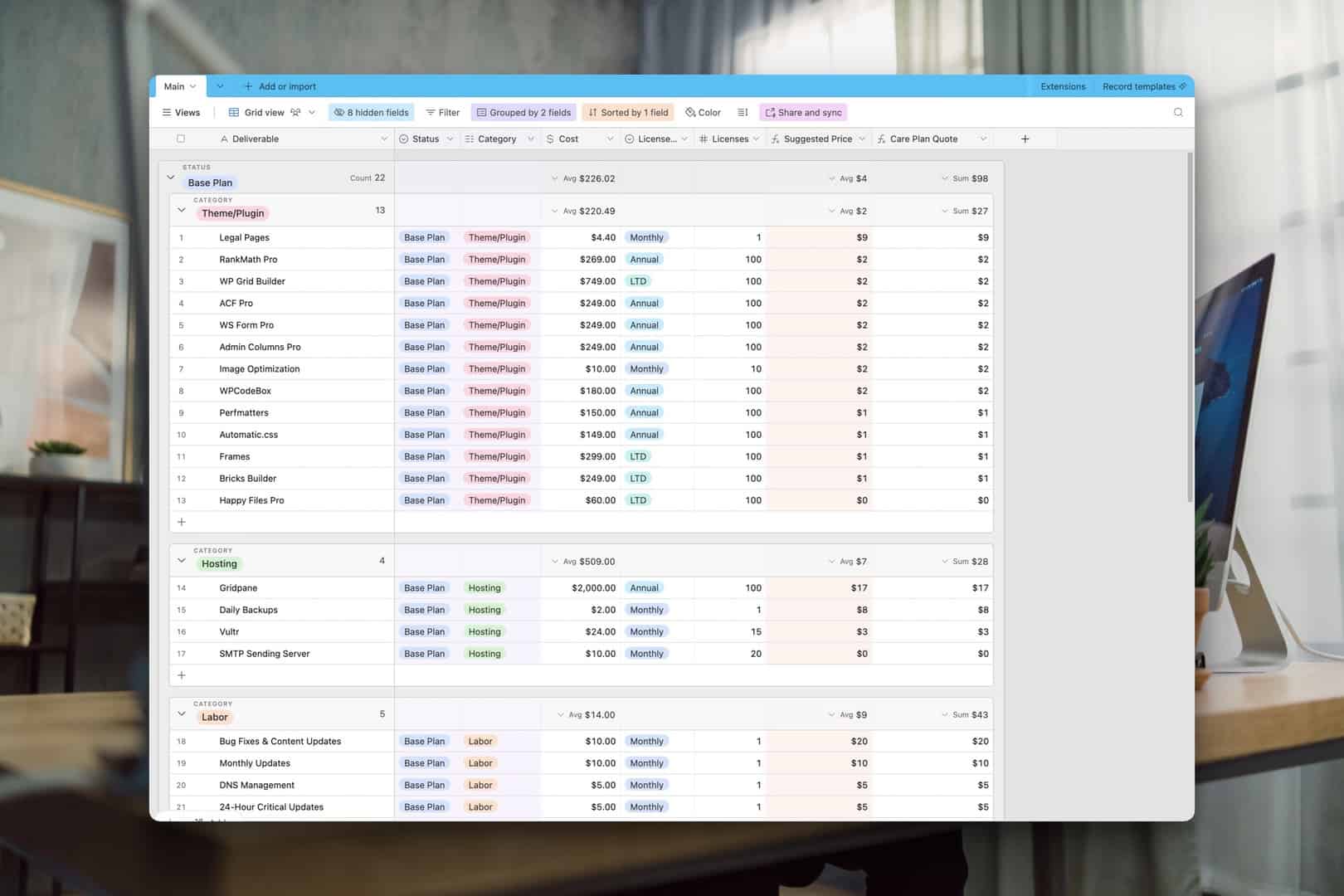This screenshot has width=1344, height=896.
Task: Open Views sidebar
Action: click(x=181, y=112)
